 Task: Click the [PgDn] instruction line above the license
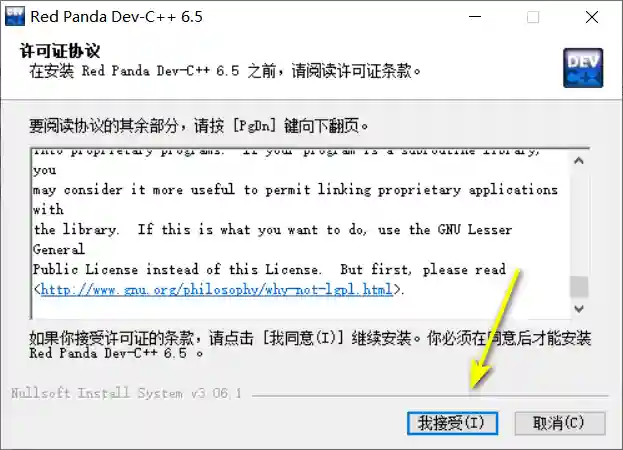click(x=198, y=126)
